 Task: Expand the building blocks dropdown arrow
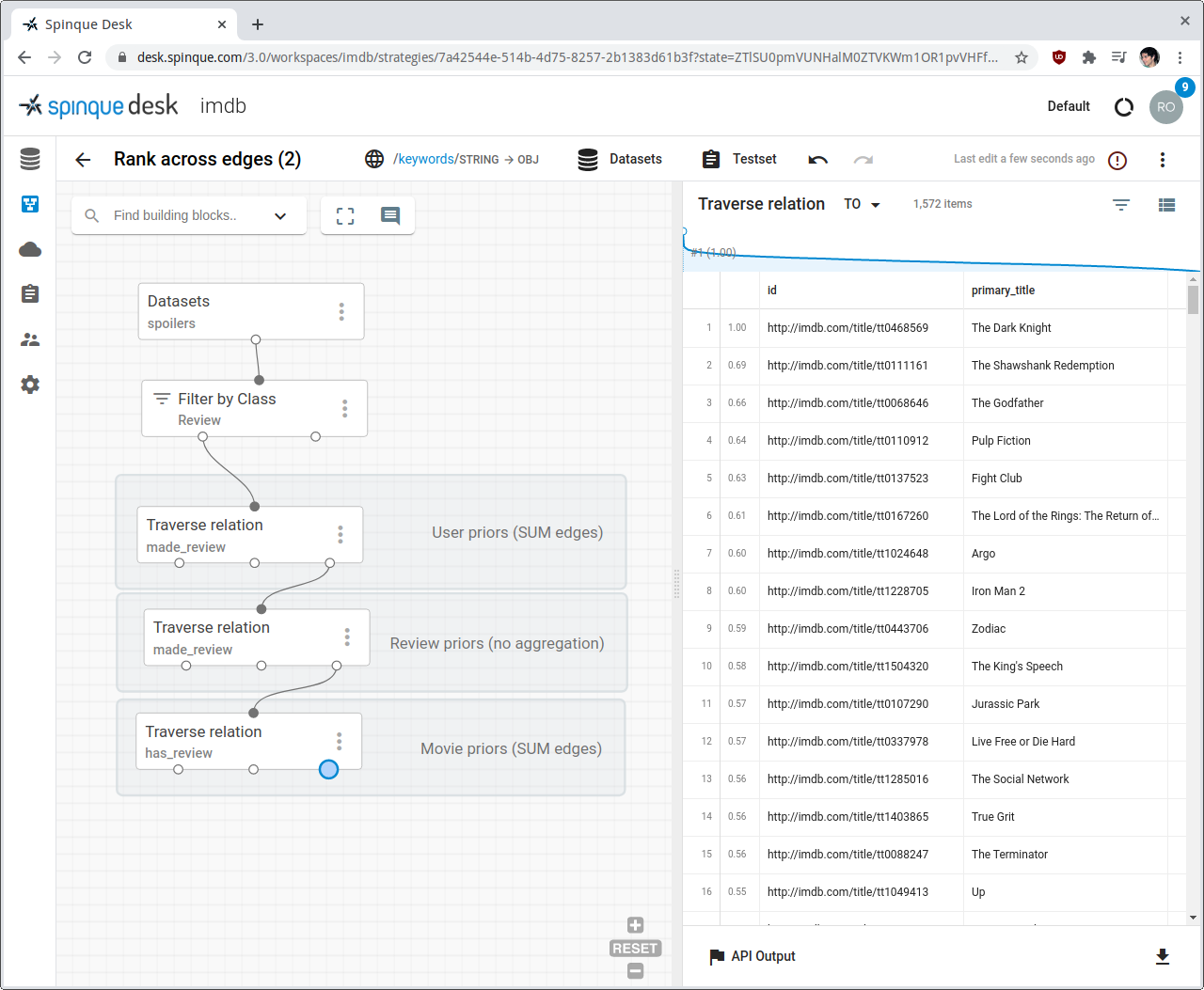pos(280,216)
